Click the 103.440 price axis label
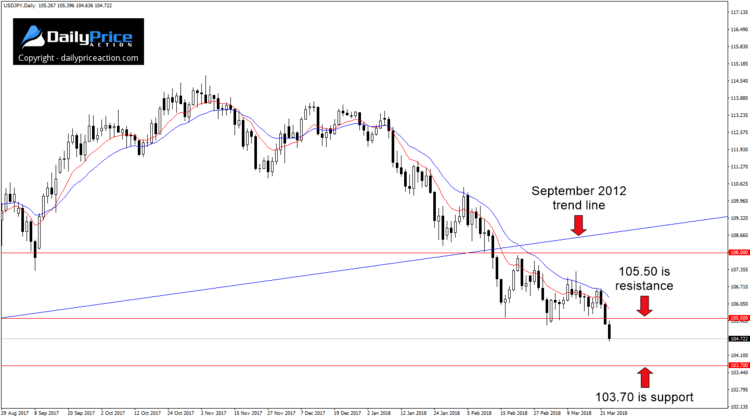Viewport: 750px width, 419px height. pyautogui.click(x=739, y=373)
